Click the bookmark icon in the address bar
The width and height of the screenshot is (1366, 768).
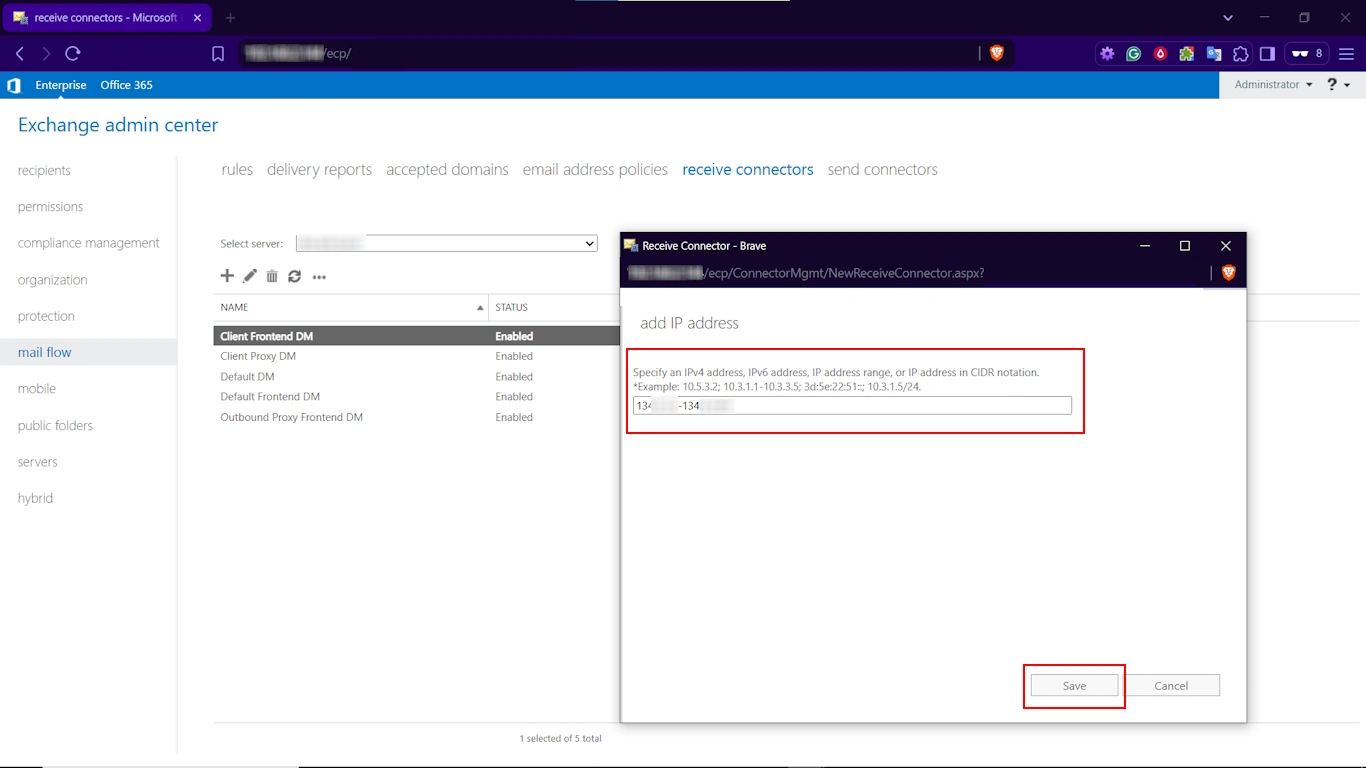(218, 54)
